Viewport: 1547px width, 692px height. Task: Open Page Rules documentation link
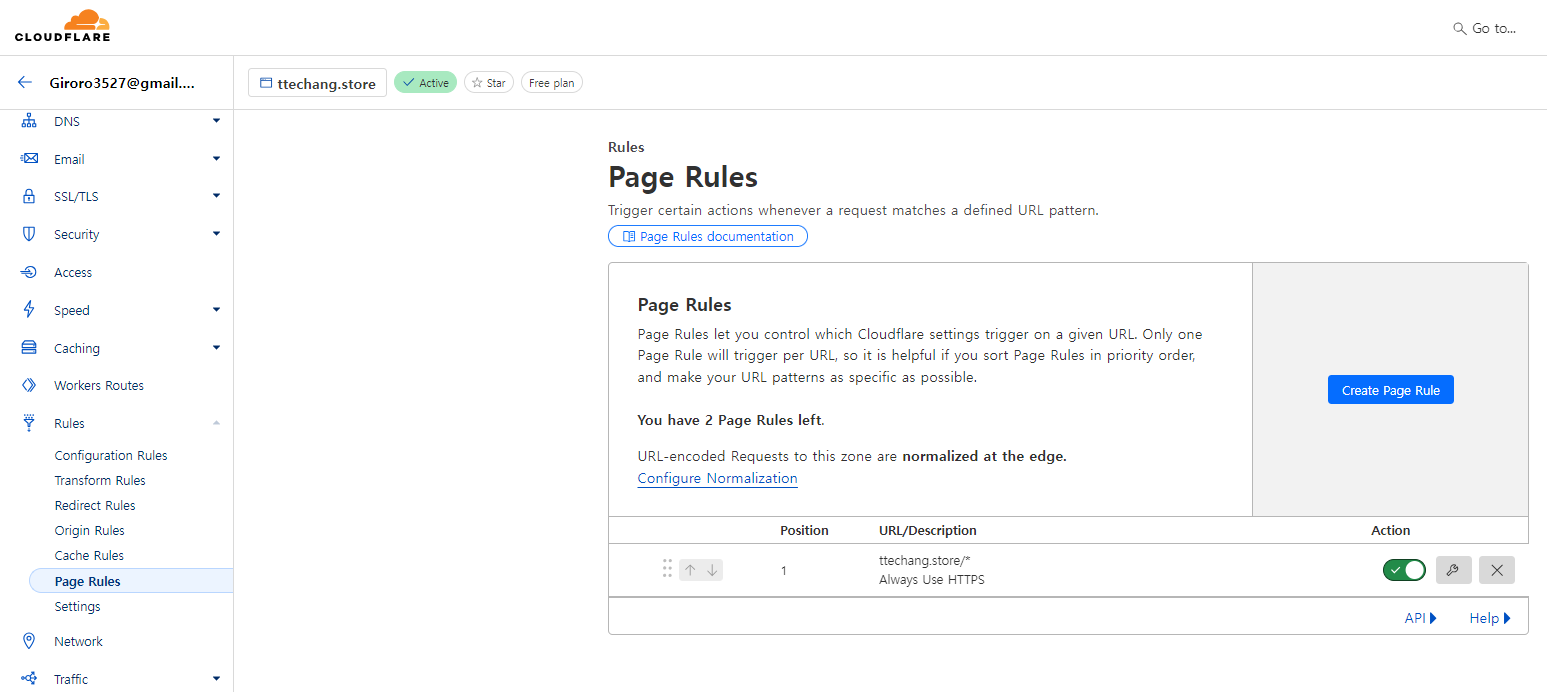click(x=708, y=237)
